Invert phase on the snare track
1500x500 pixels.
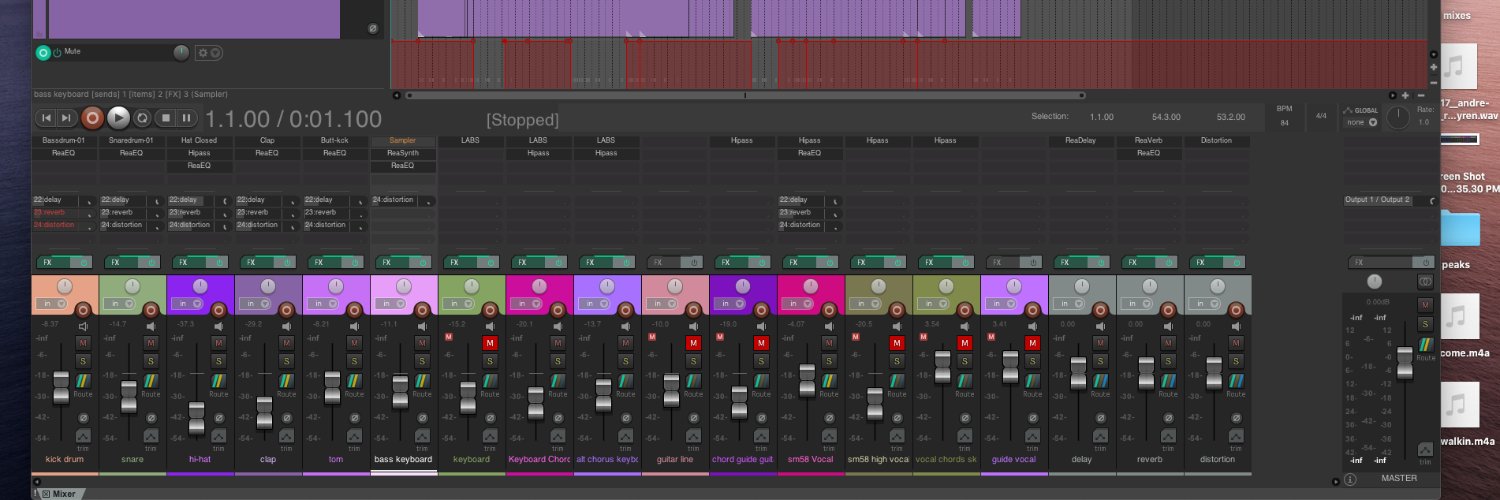(x=152, y=417)
